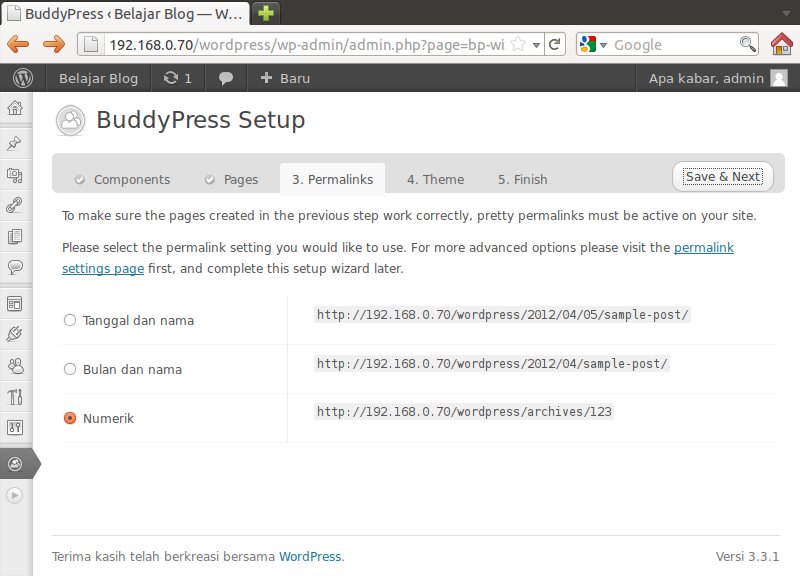Open the Appearance icon in the sidebar
The width and height of the screenshot is (800, 576).
click(x=15, y=304)
